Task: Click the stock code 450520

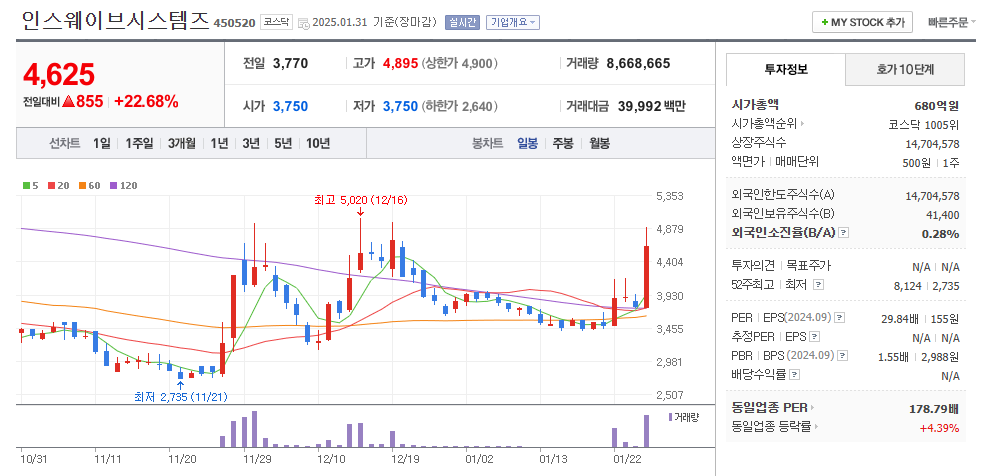Action: 234,23
